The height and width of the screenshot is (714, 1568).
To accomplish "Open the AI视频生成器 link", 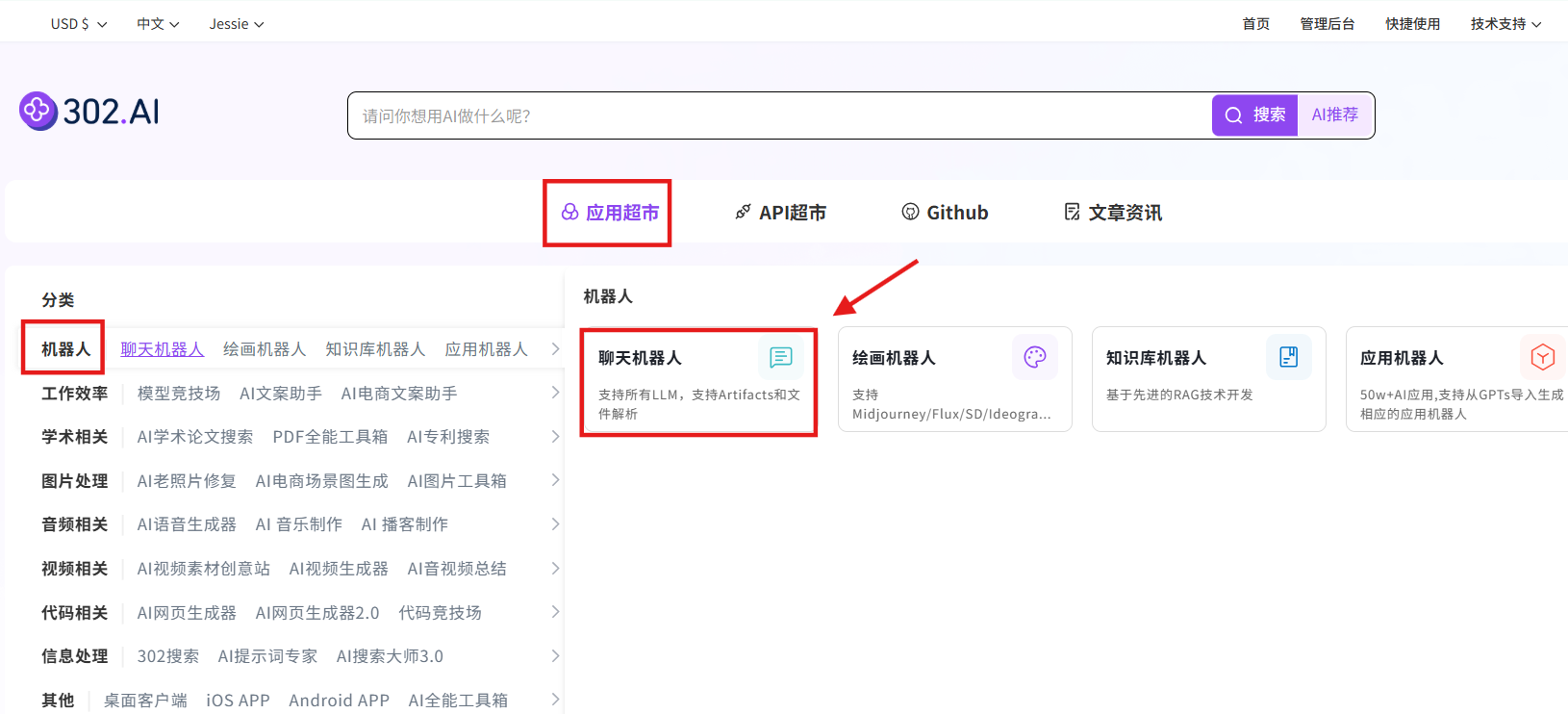I will click(339, 569).
